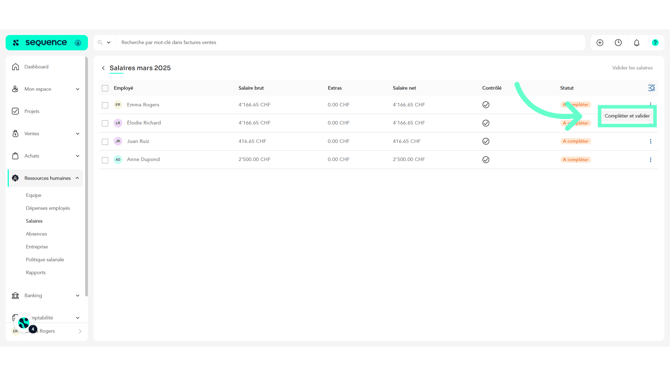This screenshot has width=670, height=376.
Task: Click the lock icon beside Sequence logo
Action: (78, 43)
